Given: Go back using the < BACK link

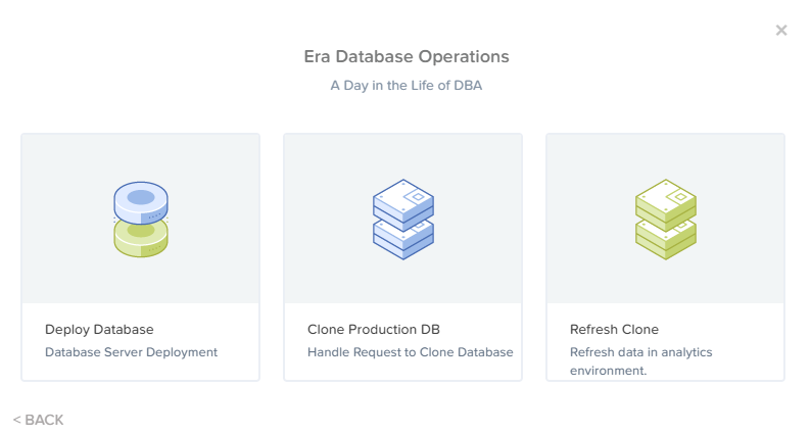Looking at the screenshot, I should (x=38, y=420).
